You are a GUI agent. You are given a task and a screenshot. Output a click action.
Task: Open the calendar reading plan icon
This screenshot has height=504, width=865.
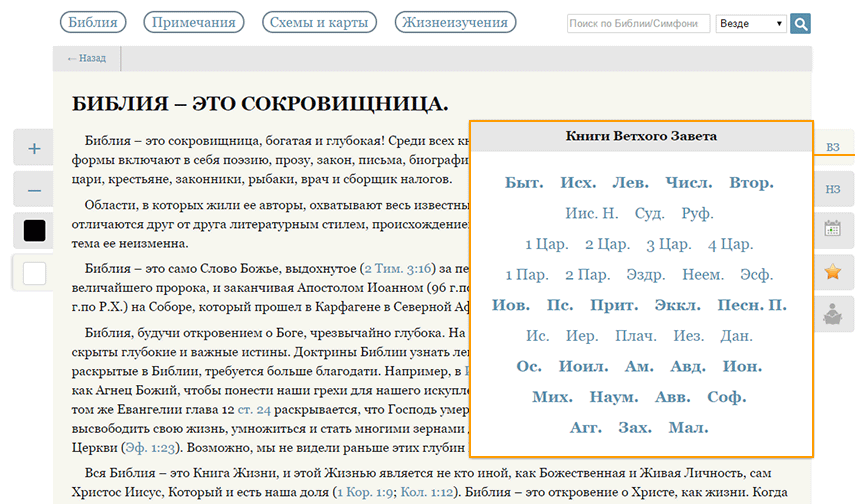832,228
